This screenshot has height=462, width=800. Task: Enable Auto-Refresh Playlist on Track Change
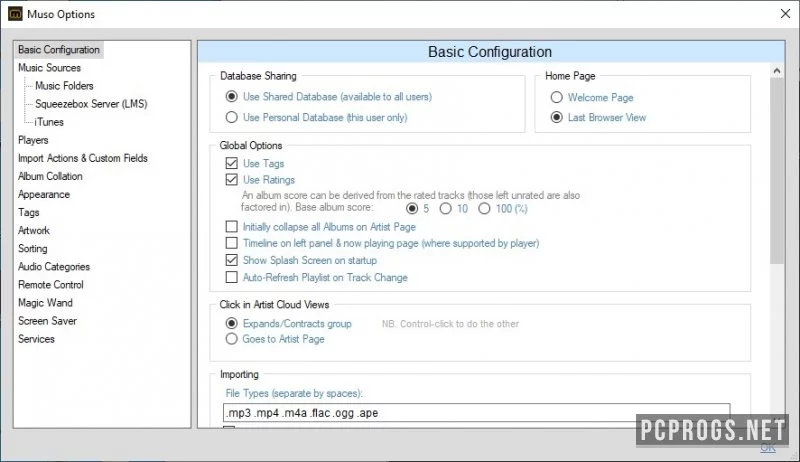[232, 277]
